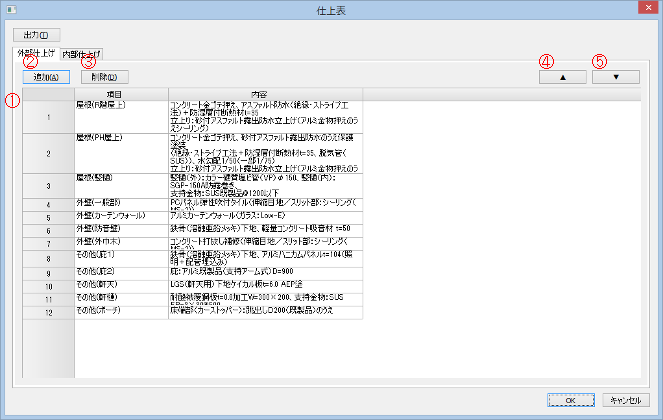Click the 項目 column header
This screenshot has width=663, height=420.
pyautogui.click(x=121, y=94)
